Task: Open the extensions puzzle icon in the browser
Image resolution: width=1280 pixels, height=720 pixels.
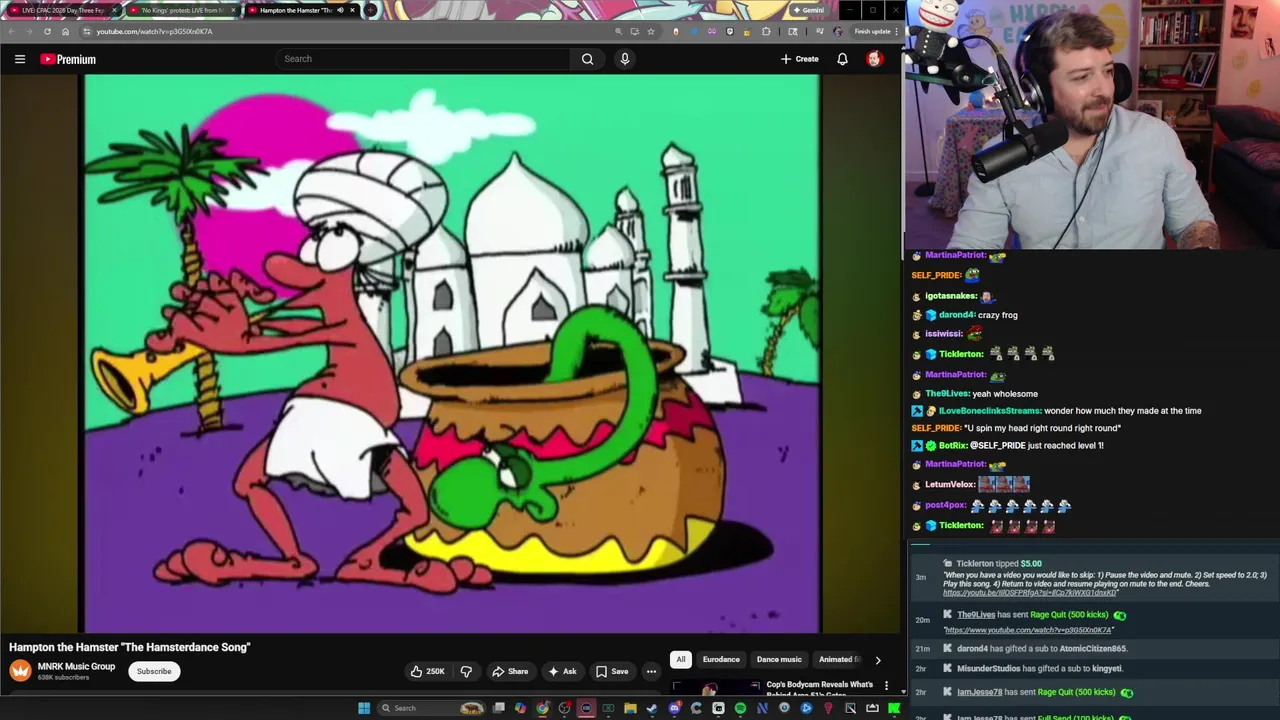Action: point(767,31)
